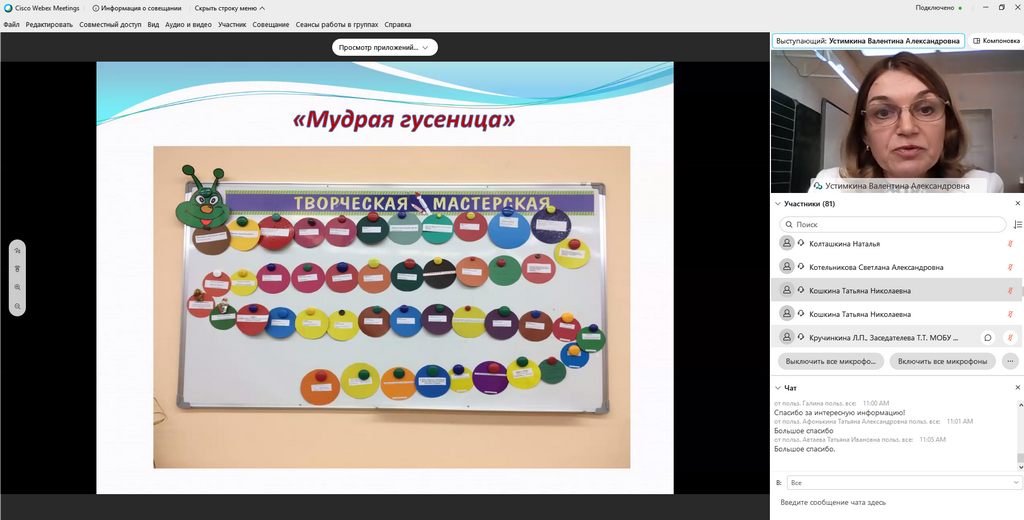Click Включить все микрофоны button
1024x520 pixels.
click(942, 361)
